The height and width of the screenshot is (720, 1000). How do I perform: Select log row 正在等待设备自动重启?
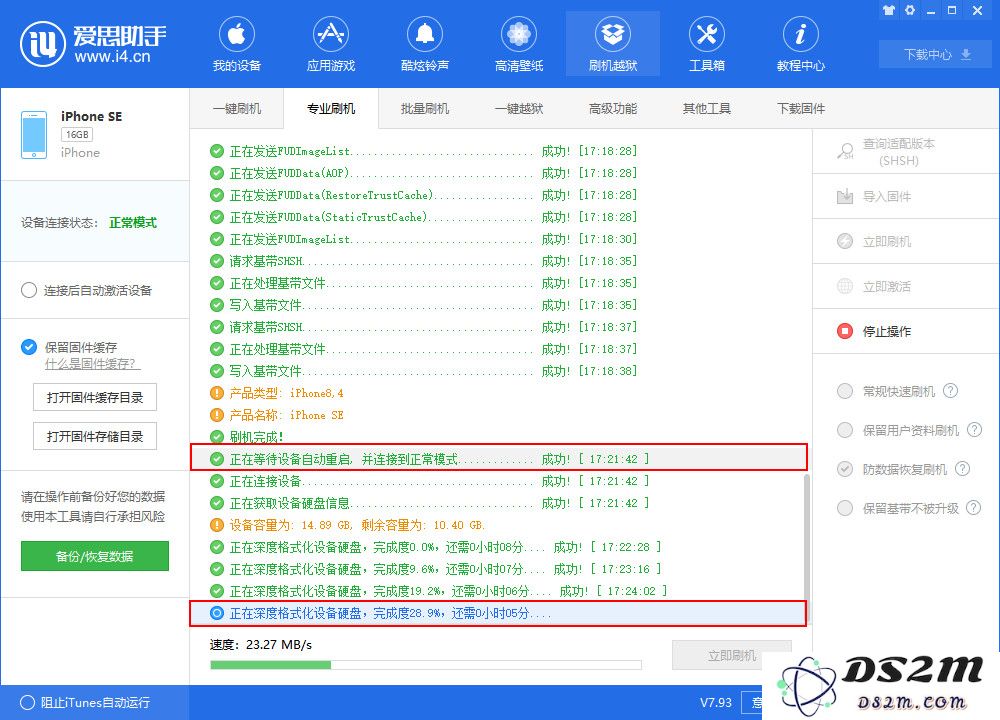coord(499,459)
